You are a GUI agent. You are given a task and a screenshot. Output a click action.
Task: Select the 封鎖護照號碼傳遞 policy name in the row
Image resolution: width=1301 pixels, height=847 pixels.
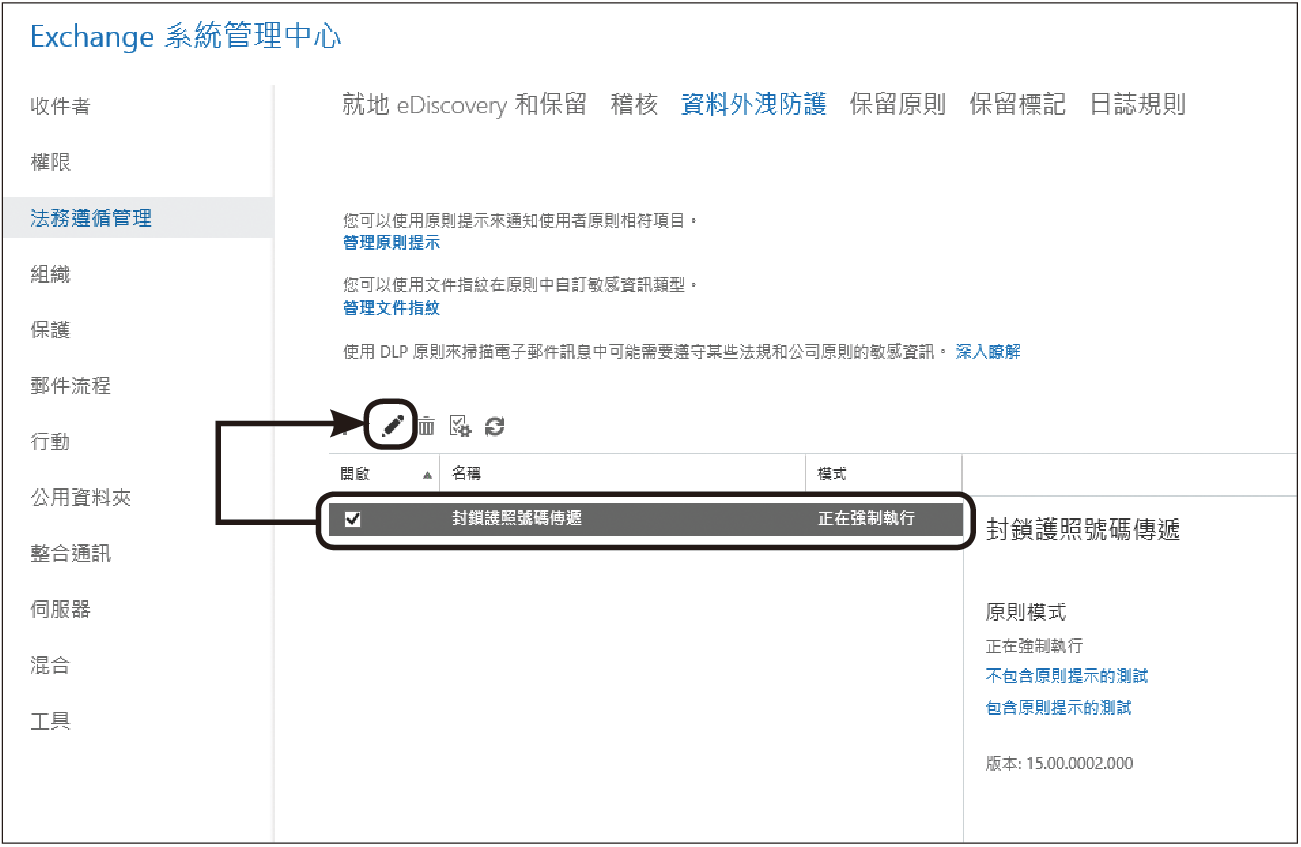(x=516, y=518)
